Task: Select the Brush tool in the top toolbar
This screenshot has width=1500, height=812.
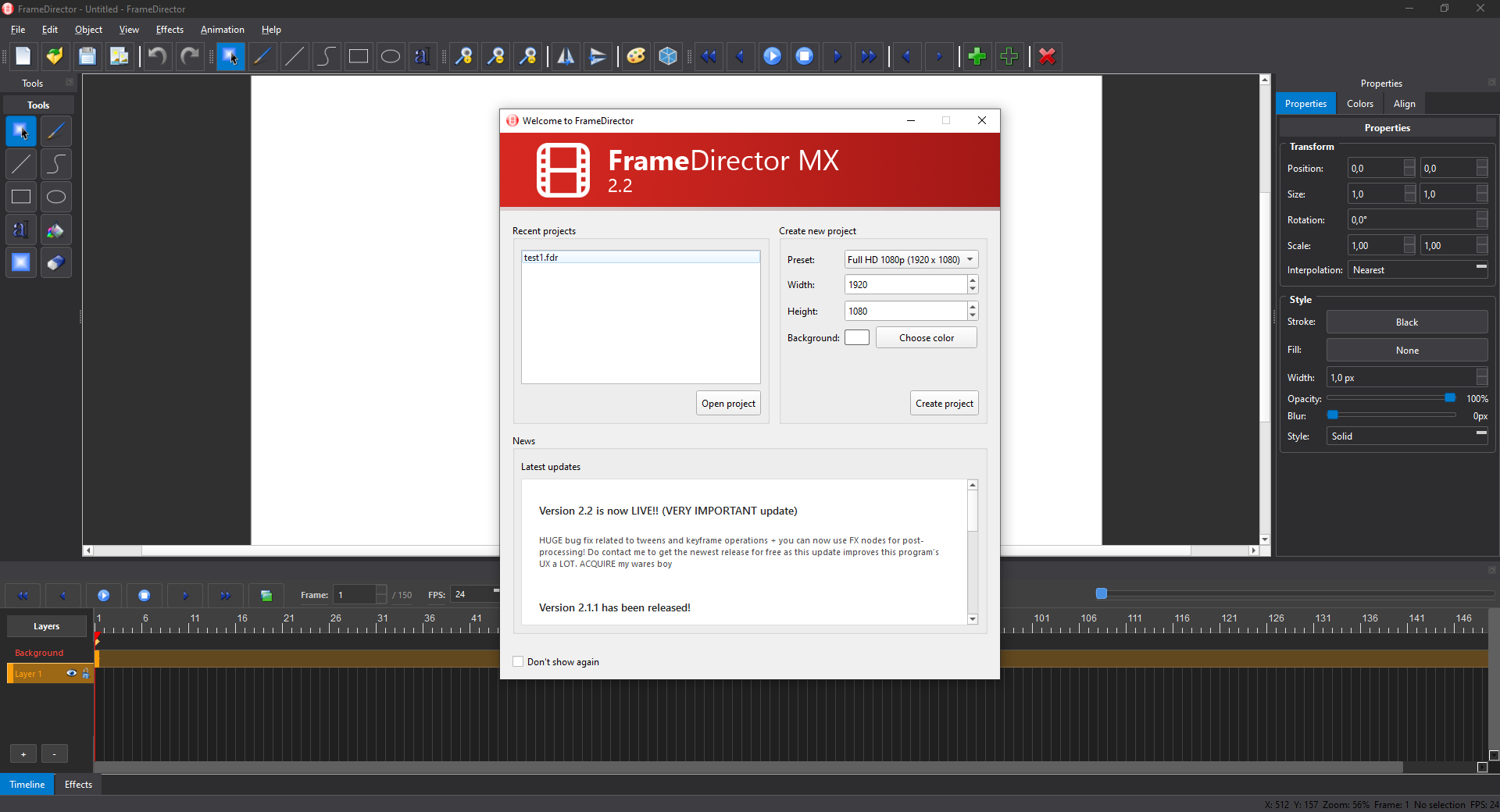Action: pos(262,56)
